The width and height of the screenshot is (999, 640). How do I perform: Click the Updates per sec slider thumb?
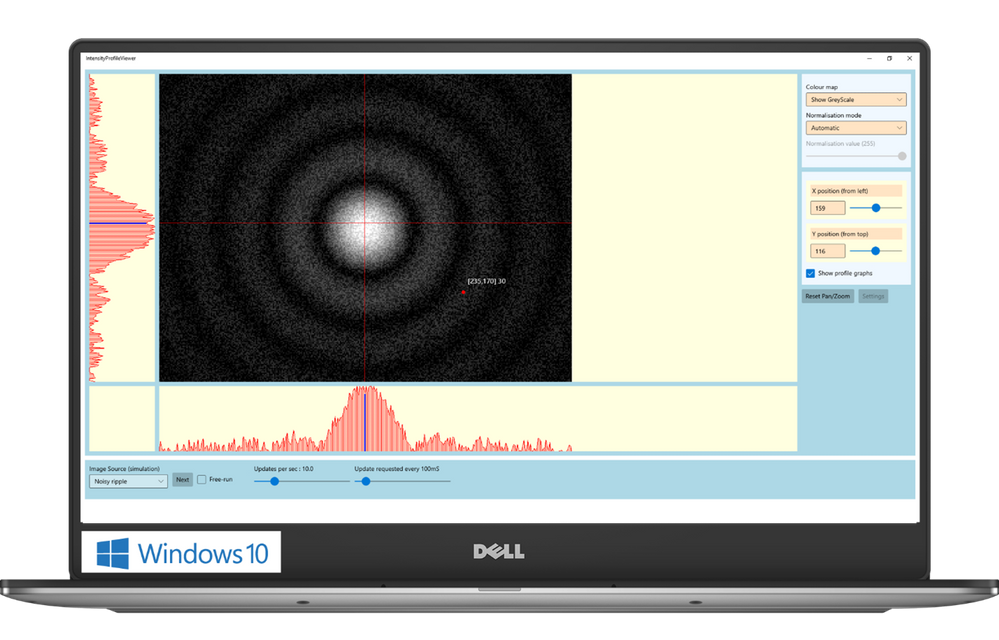275,481
